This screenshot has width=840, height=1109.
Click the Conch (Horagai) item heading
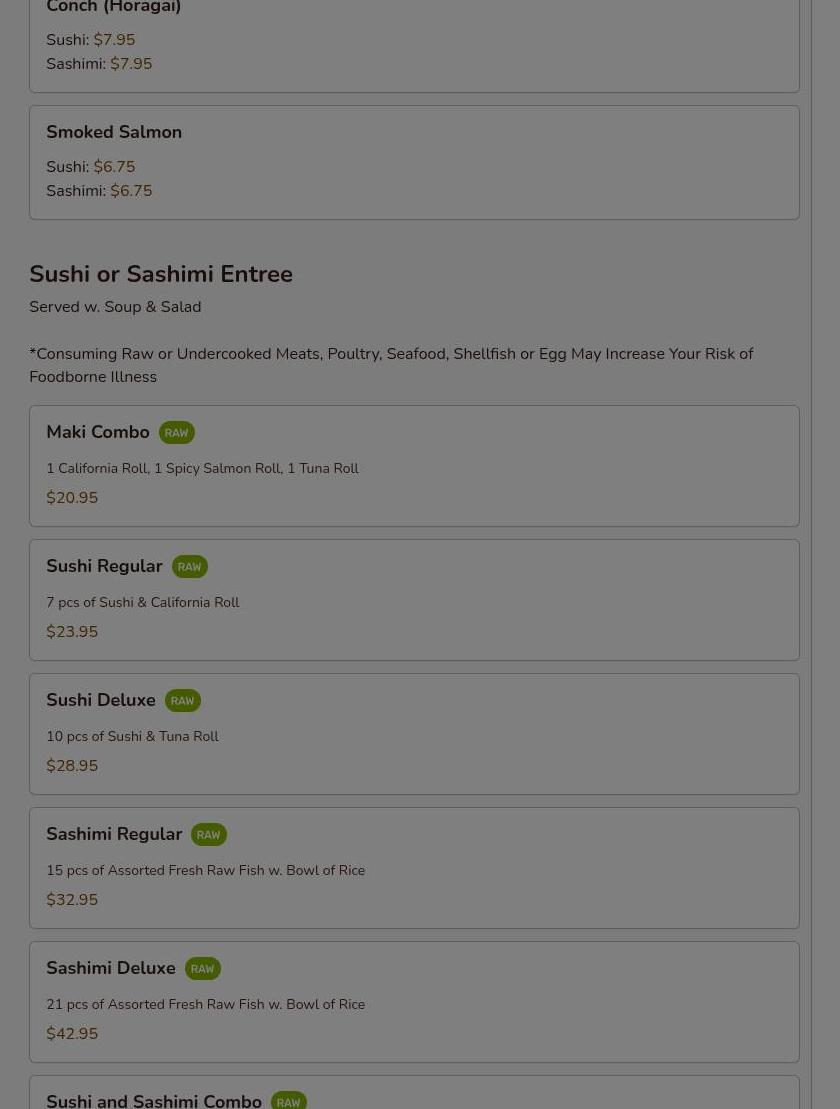113,6
